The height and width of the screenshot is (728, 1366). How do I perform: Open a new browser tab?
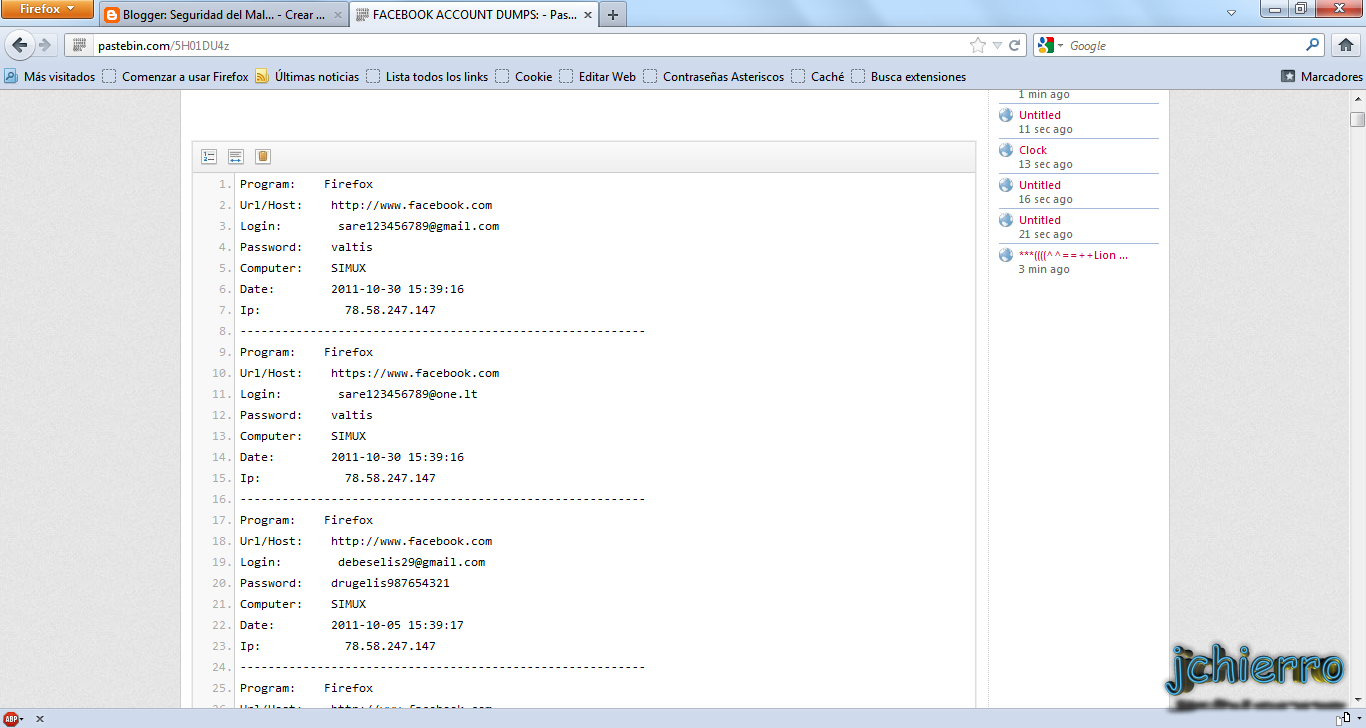point(611,15)
